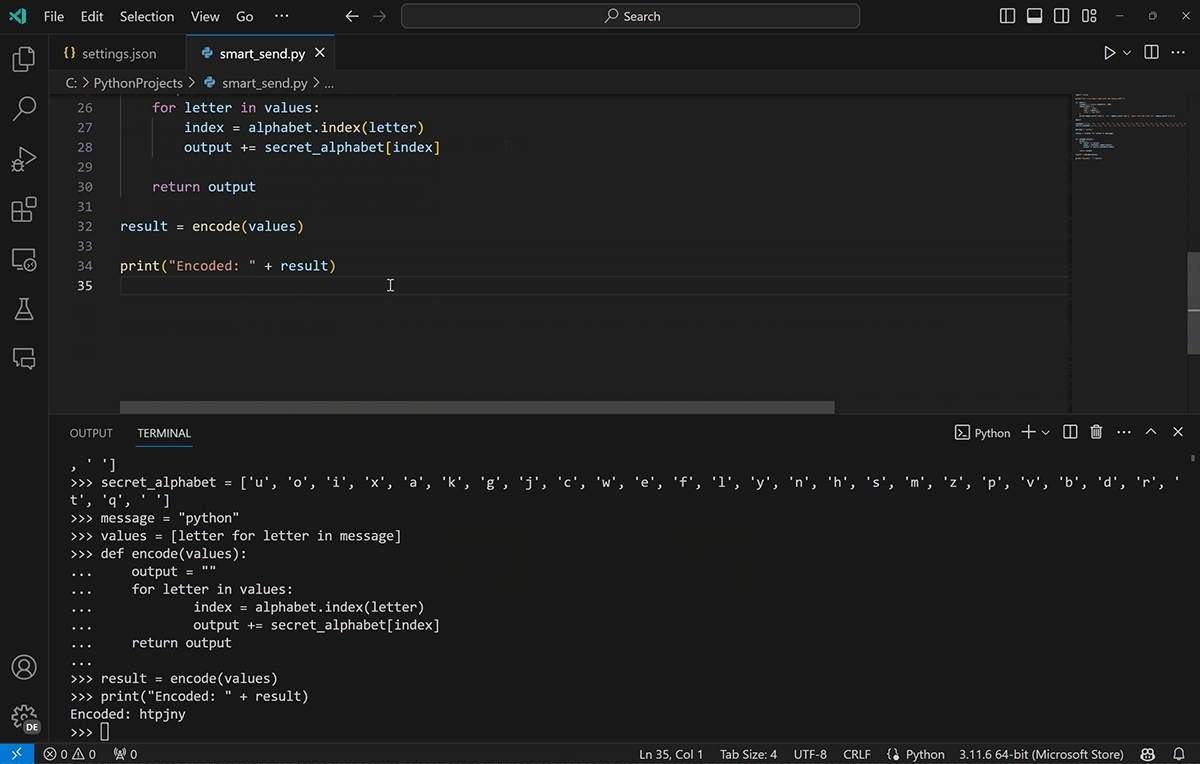
Task: Toggle secondary side bar layout
Action: pyautogui.click(x=1062, y=16)
